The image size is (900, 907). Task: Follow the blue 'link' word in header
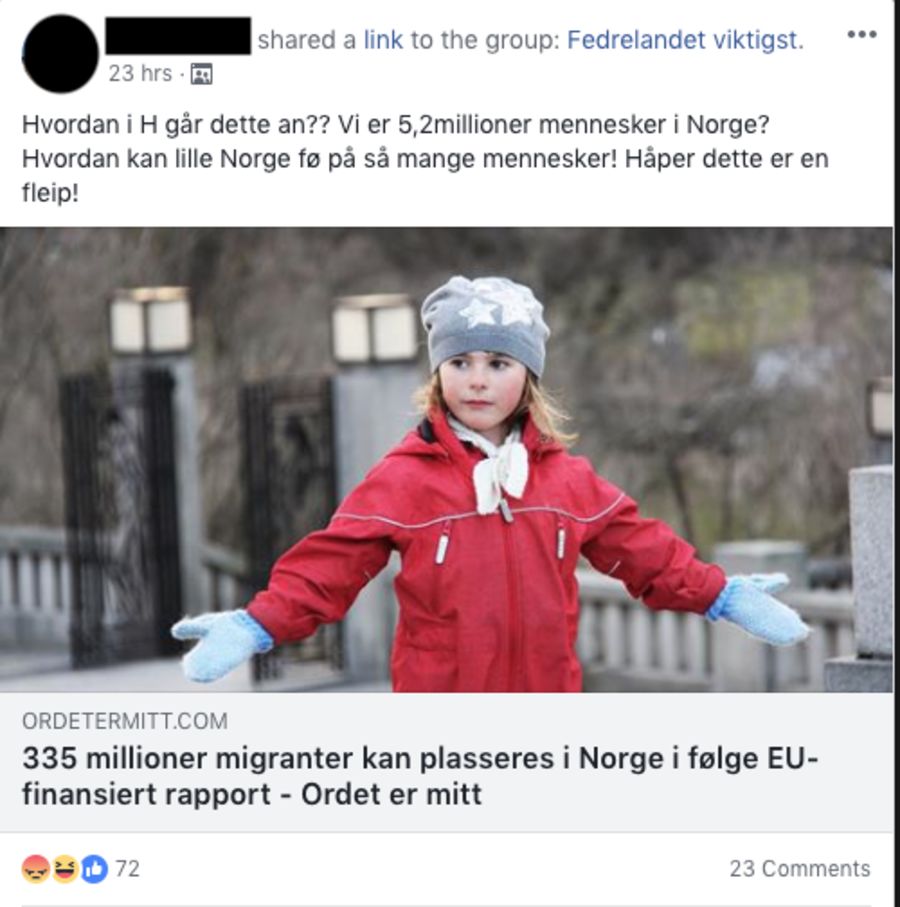point(383,40)
